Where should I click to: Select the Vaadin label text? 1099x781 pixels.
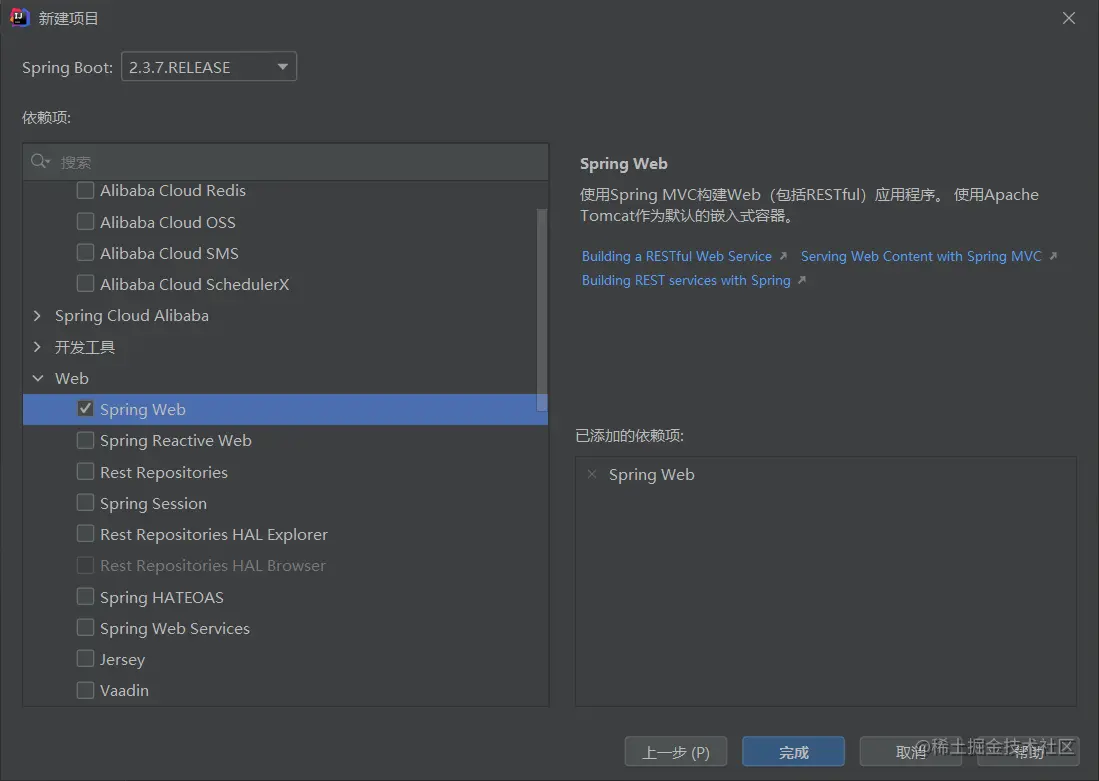124,691
